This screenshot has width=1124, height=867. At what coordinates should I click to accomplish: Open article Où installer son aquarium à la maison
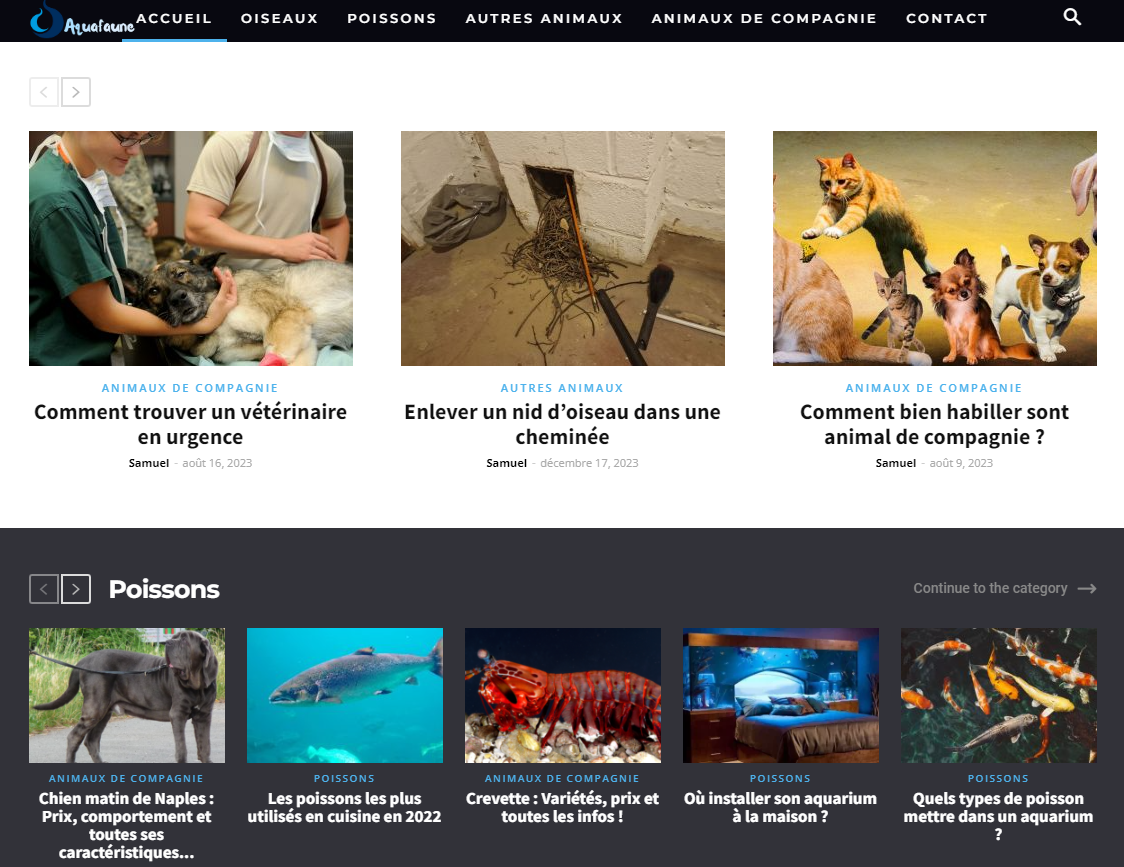[781, 807]
